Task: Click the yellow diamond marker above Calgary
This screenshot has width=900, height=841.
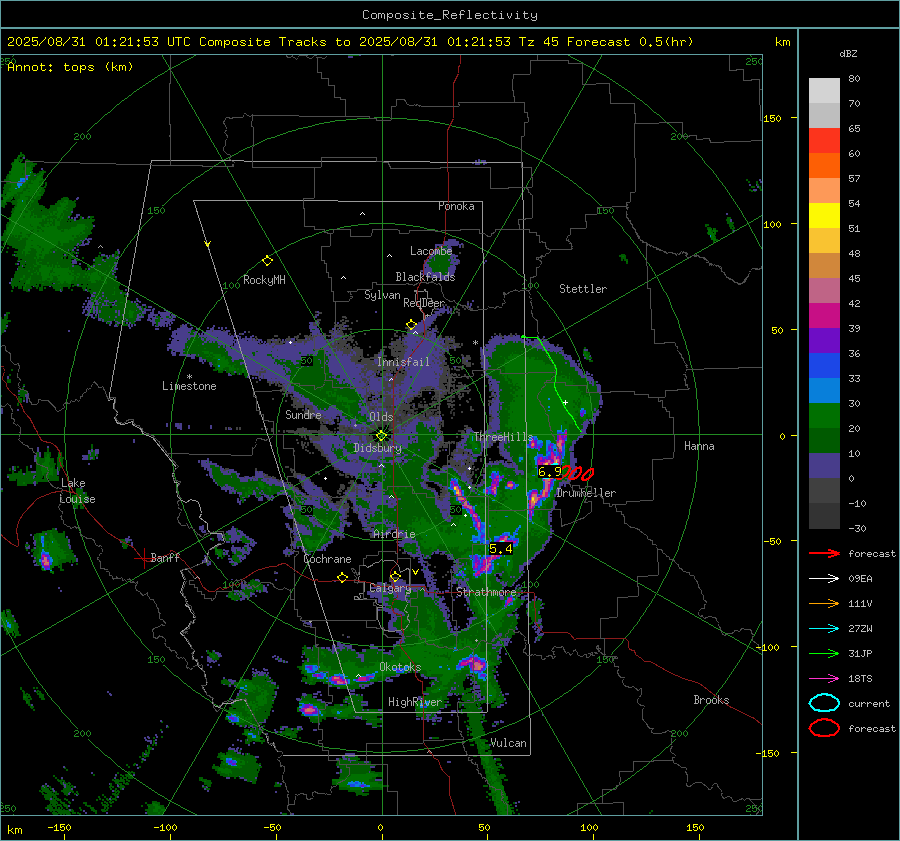Action: click(x=395, y=576)
